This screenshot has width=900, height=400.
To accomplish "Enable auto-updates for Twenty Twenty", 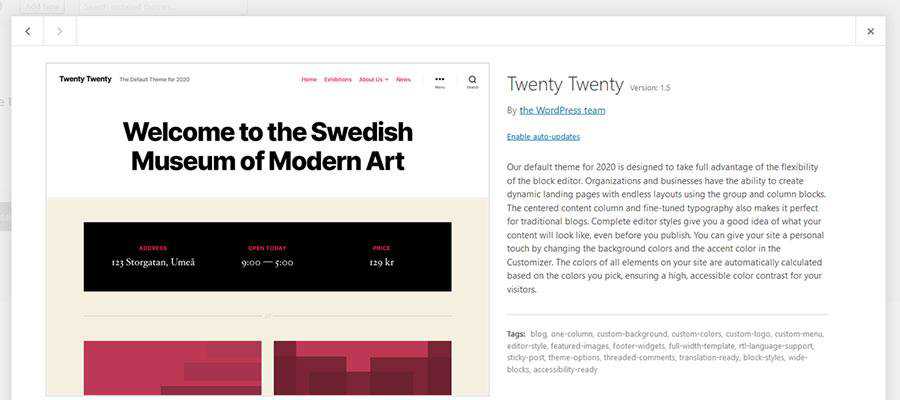I will click(543, 137).
